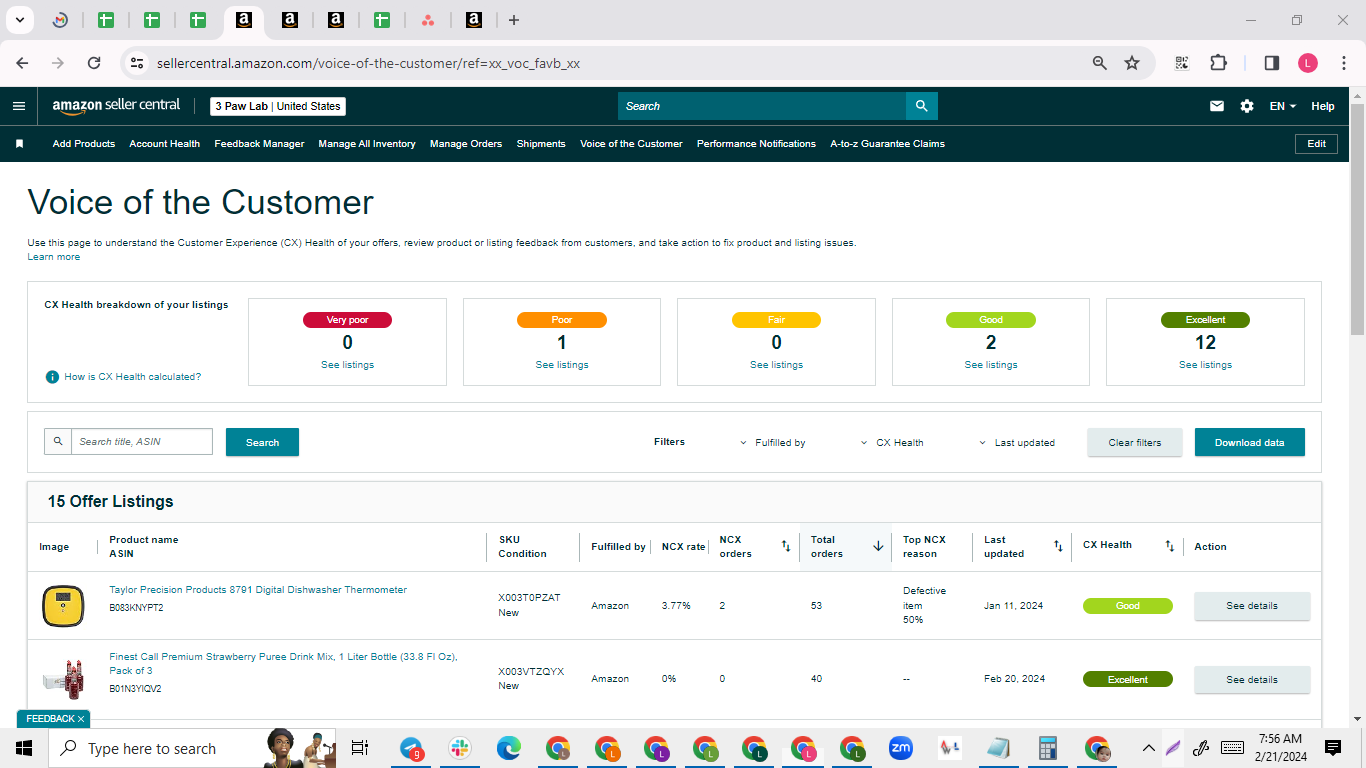Open the Seller Central hamburger menu
The width and height of the screenshot is (1366, 768).
click(19, 106)
